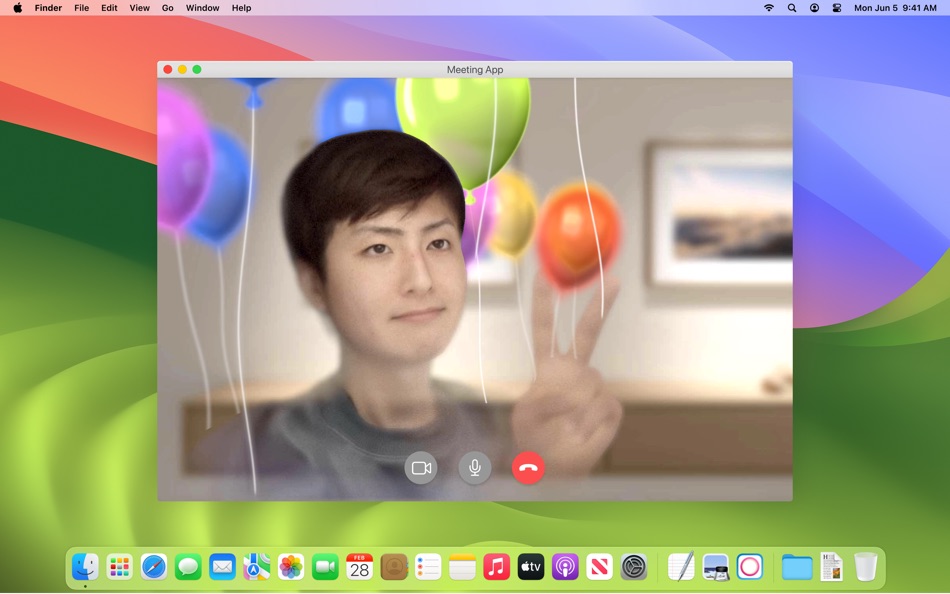Toggle the camera off in the call
The image size is (950, 594).
coord(421,467)
